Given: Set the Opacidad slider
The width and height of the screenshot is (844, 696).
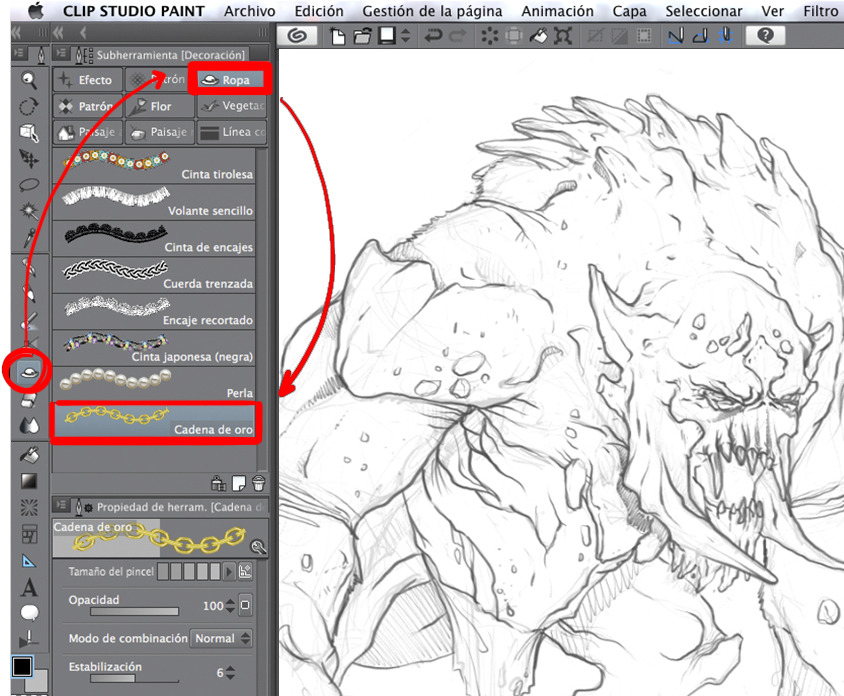Looking at the screenshot, I should (135, 611).
